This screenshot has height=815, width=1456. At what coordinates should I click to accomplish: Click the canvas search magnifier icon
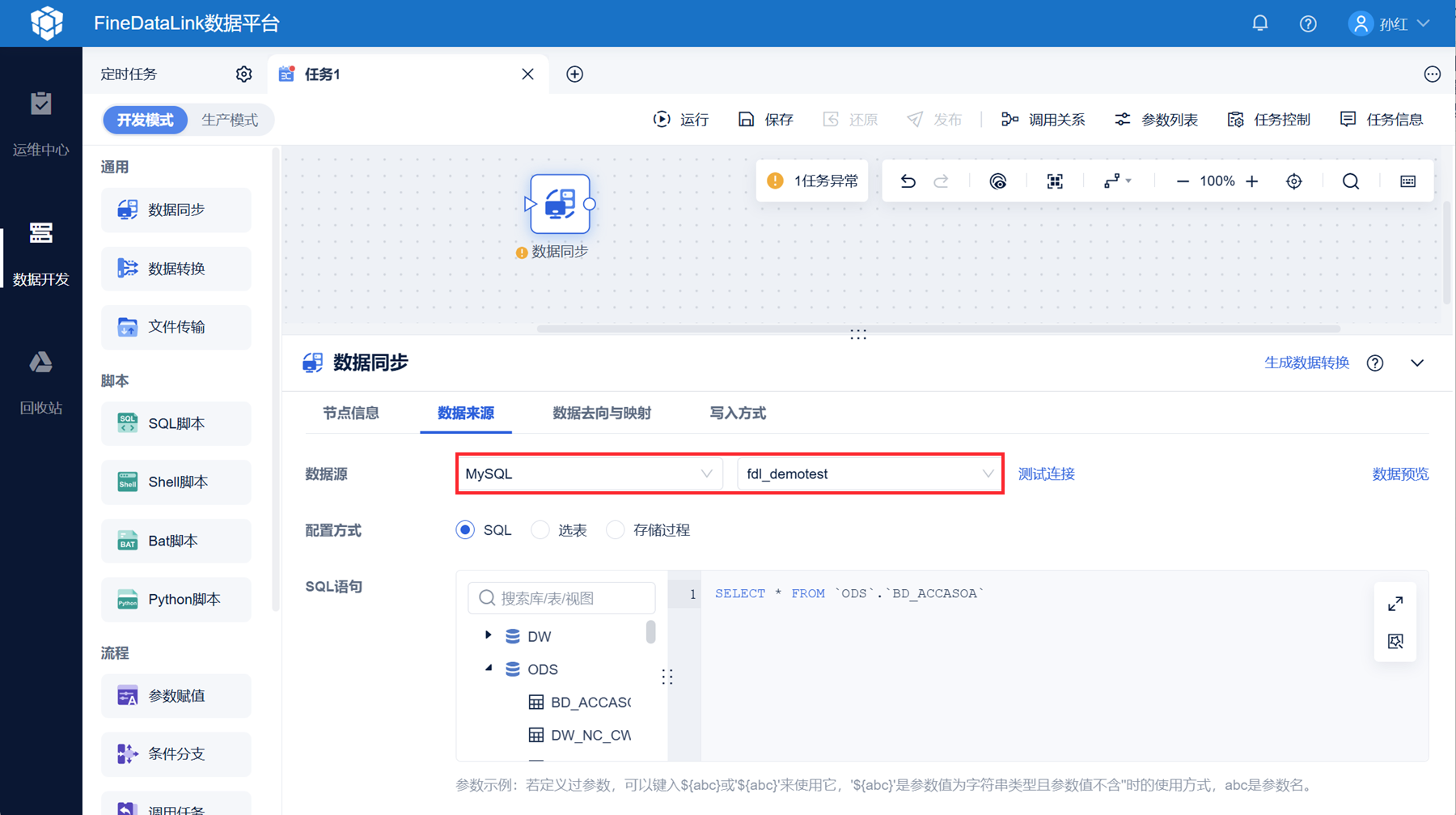point(1351,181)
